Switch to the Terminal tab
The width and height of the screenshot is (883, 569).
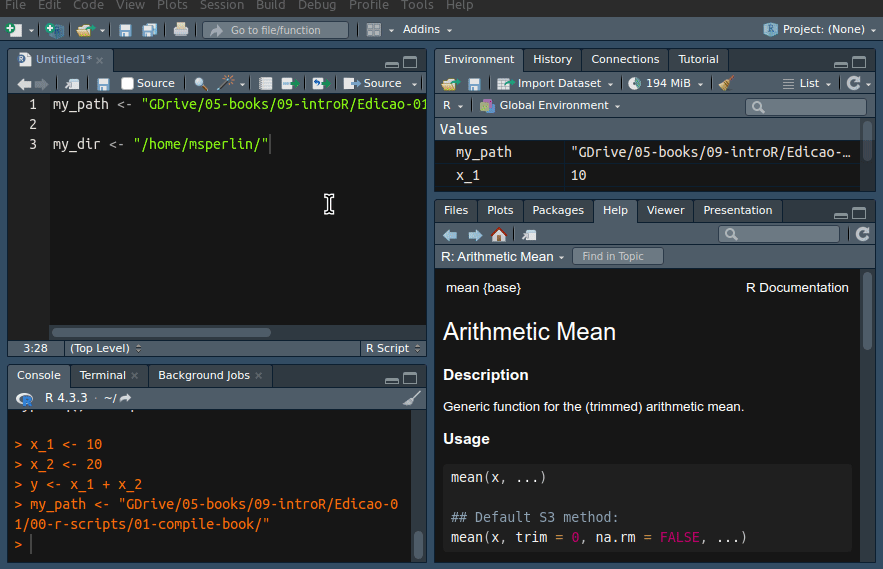(103, 375)
